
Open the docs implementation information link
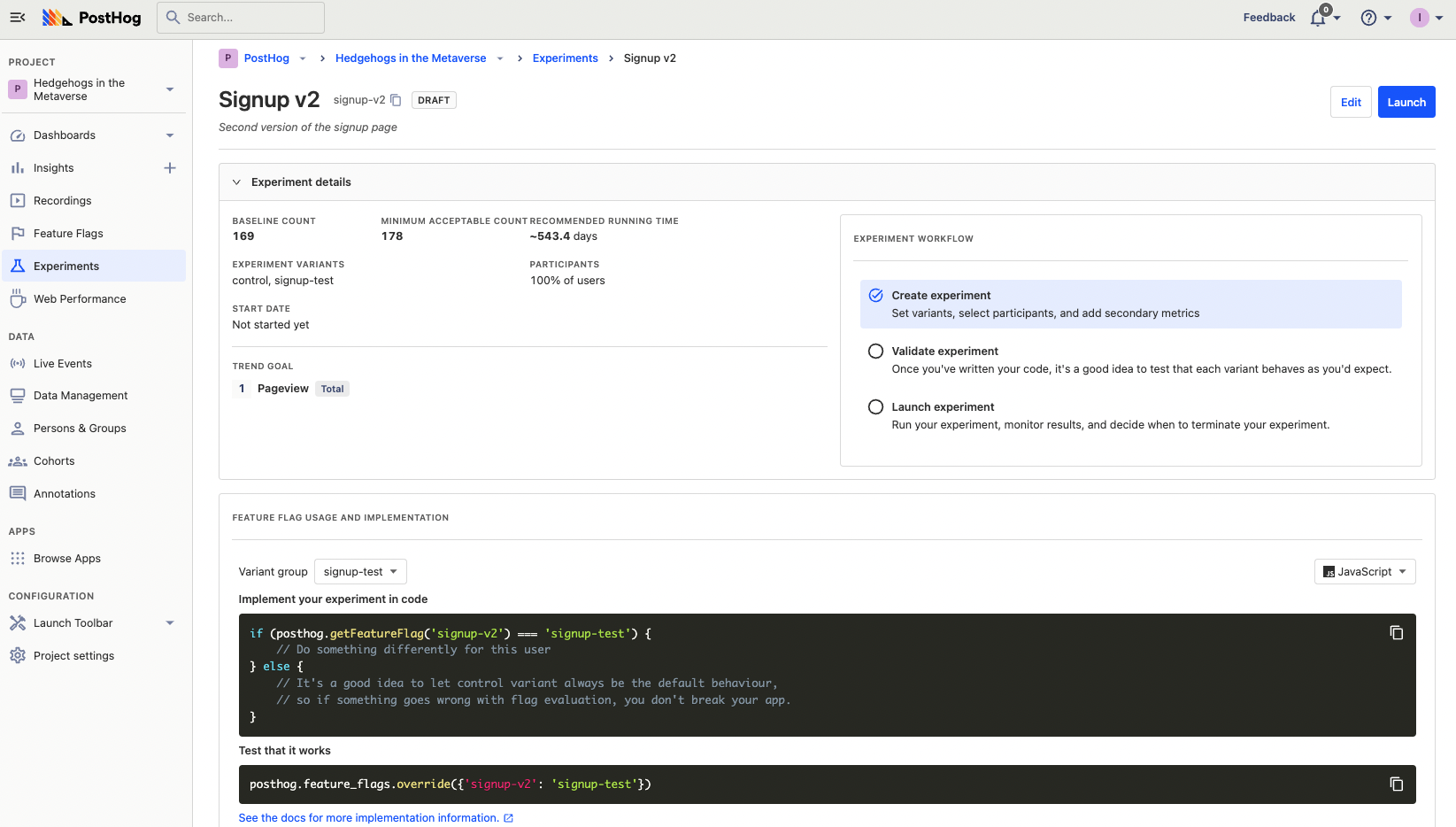[375, 818]
